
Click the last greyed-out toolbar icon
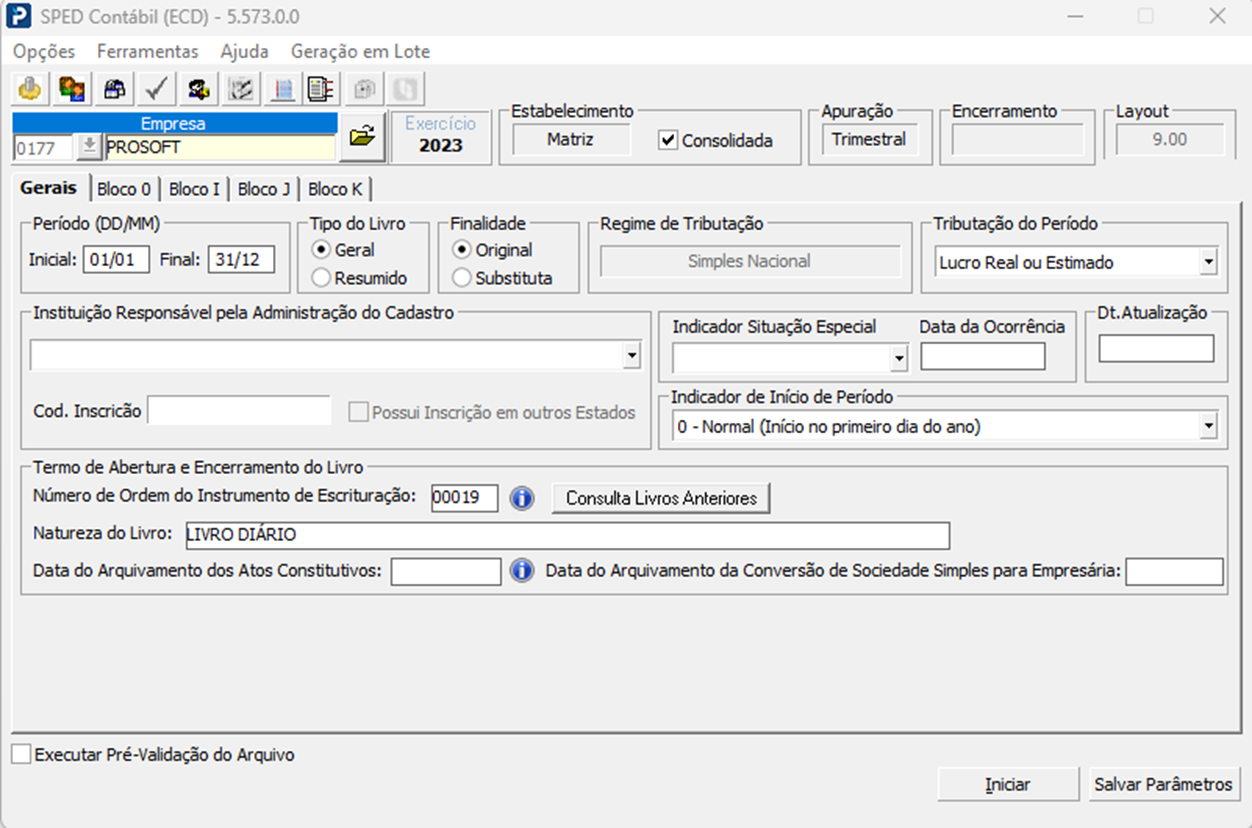coord(404,89)
